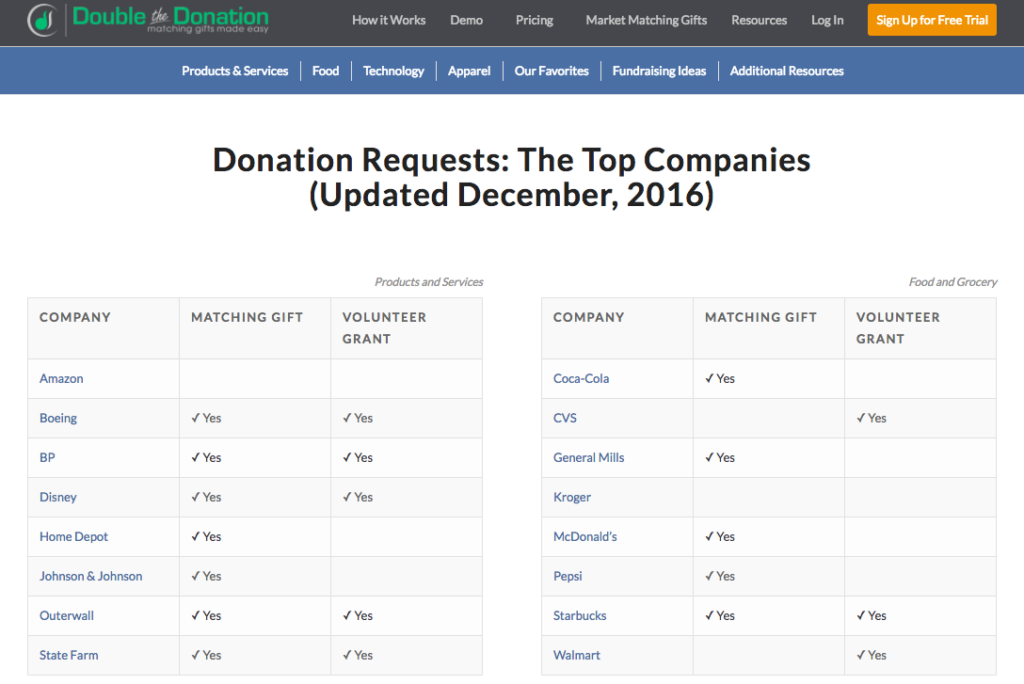Image resolution: width=1024 pixels, height=684 pixels.
Task: Click the Fundraising Ideas tab
Action: pyautogui.click(x=658, y=70)
